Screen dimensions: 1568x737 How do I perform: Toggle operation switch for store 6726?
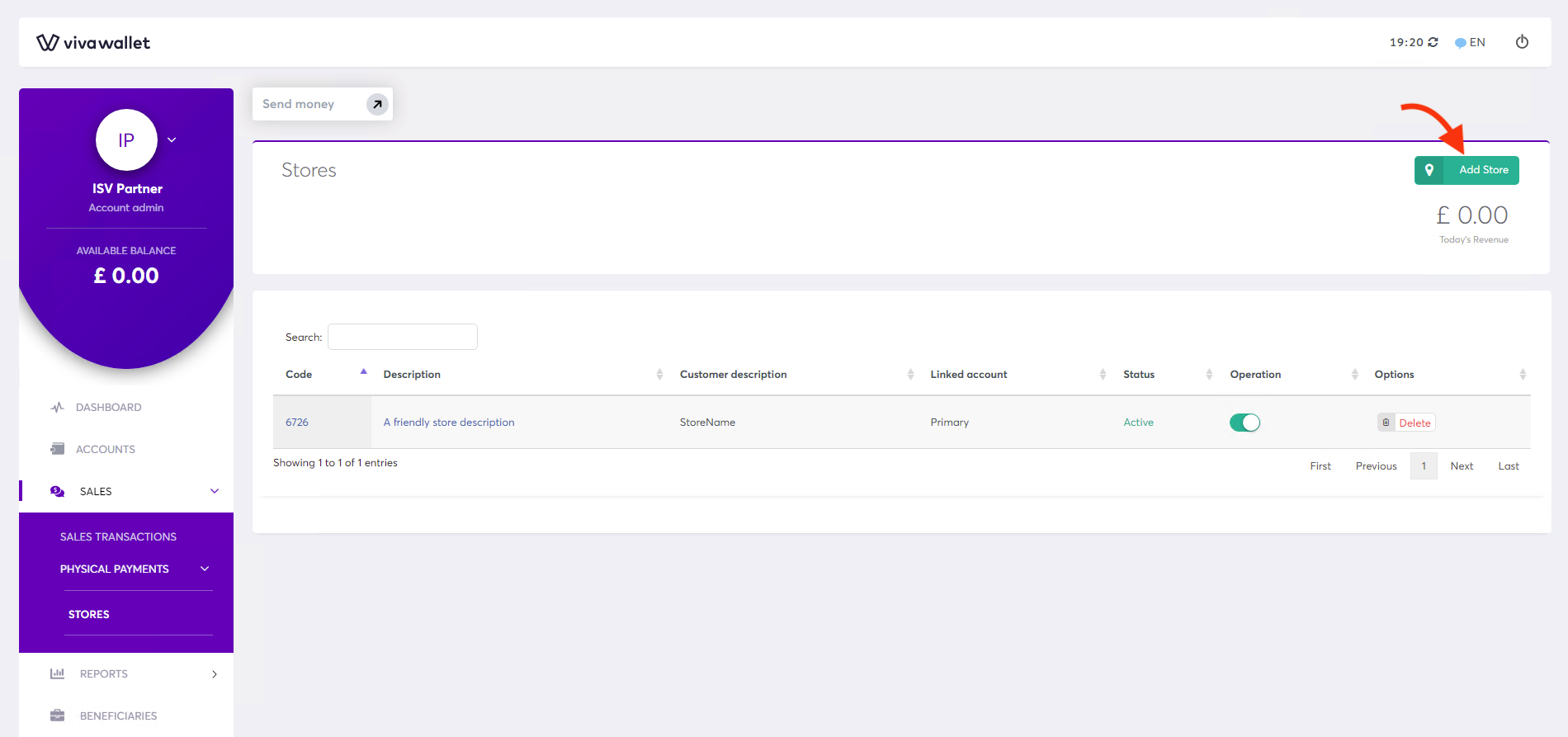(x=1244, y=423)
